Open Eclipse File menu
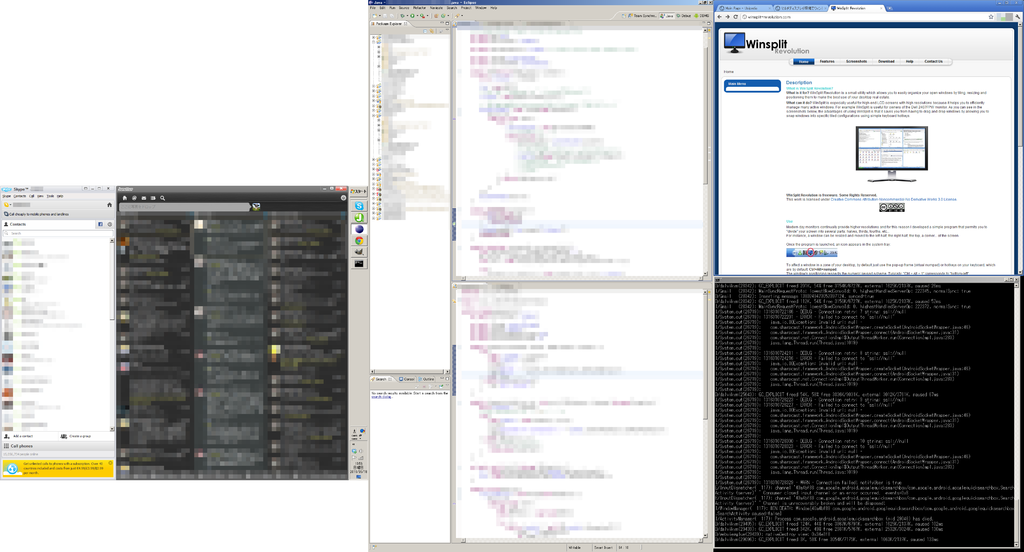 (373, 8)
